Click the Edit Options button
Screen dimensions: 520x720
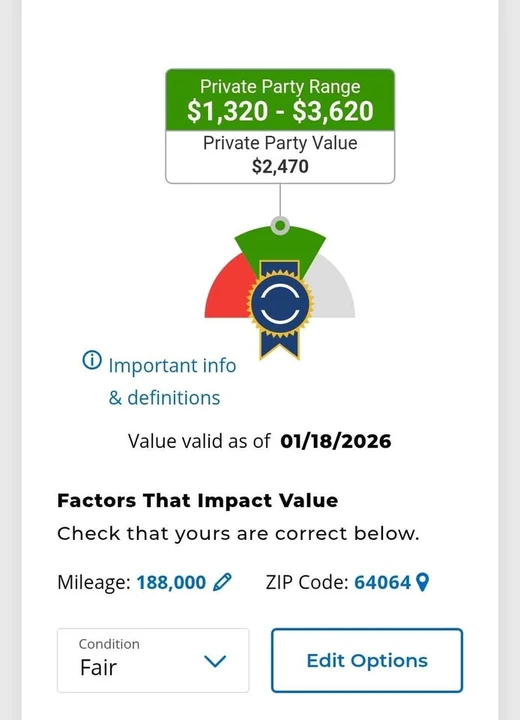367,660
